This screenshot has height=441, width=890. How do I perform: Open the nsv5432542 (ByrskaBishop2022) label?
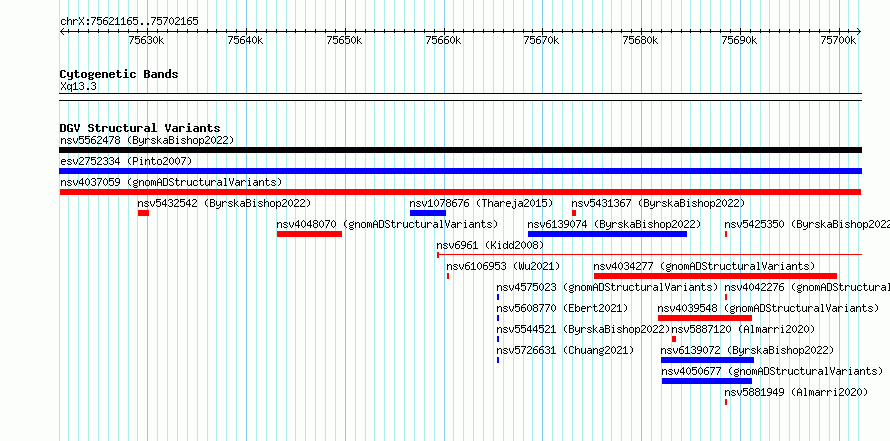click(x=224, y=203)
